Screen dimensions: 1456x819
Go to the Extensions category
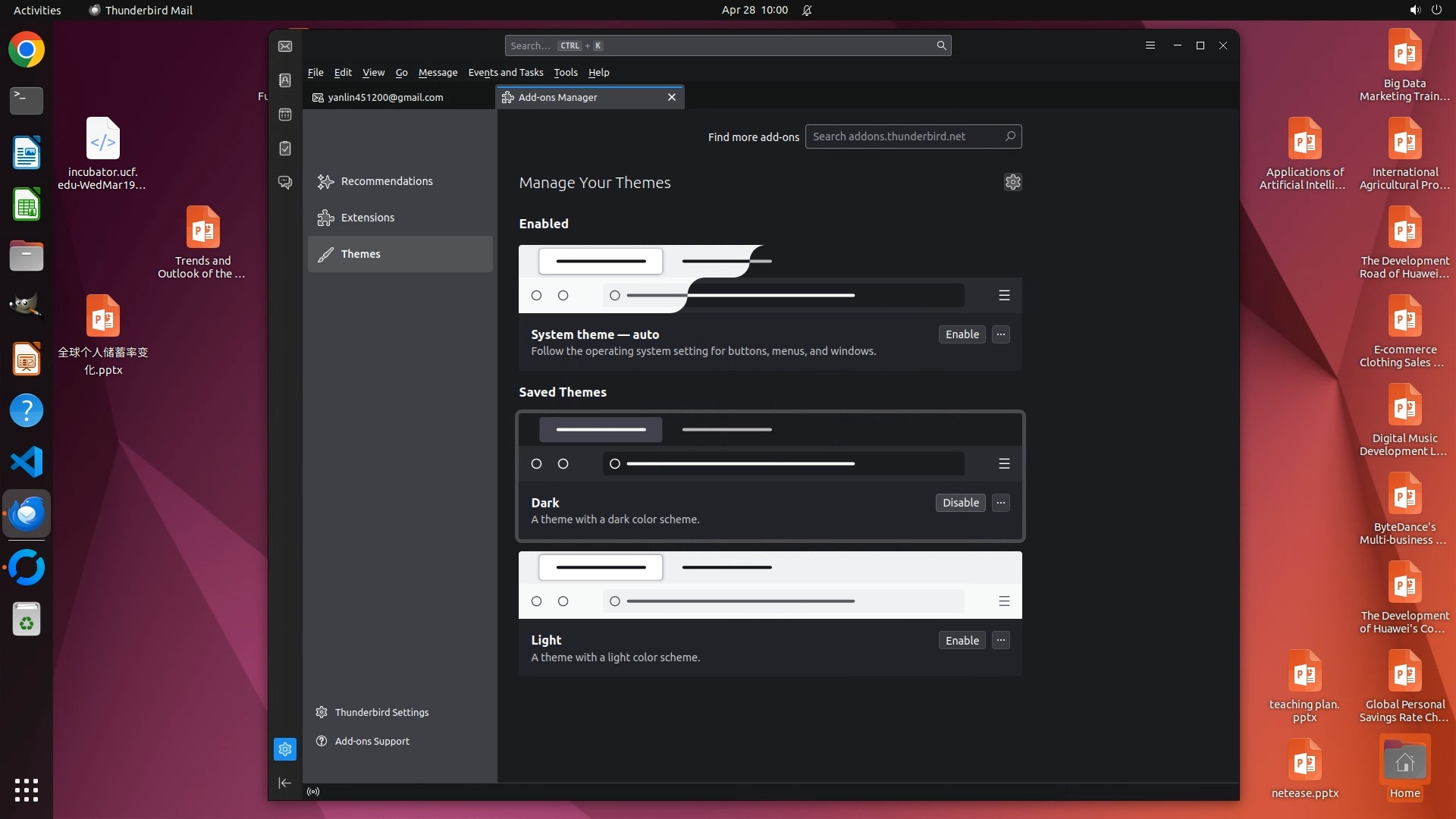click(368, 218)
